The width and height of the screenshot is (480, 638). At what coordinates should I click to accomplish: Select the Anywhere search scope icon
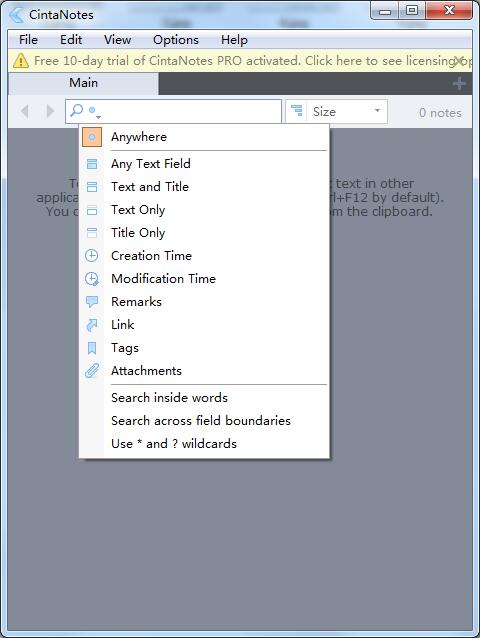[92, 137]
